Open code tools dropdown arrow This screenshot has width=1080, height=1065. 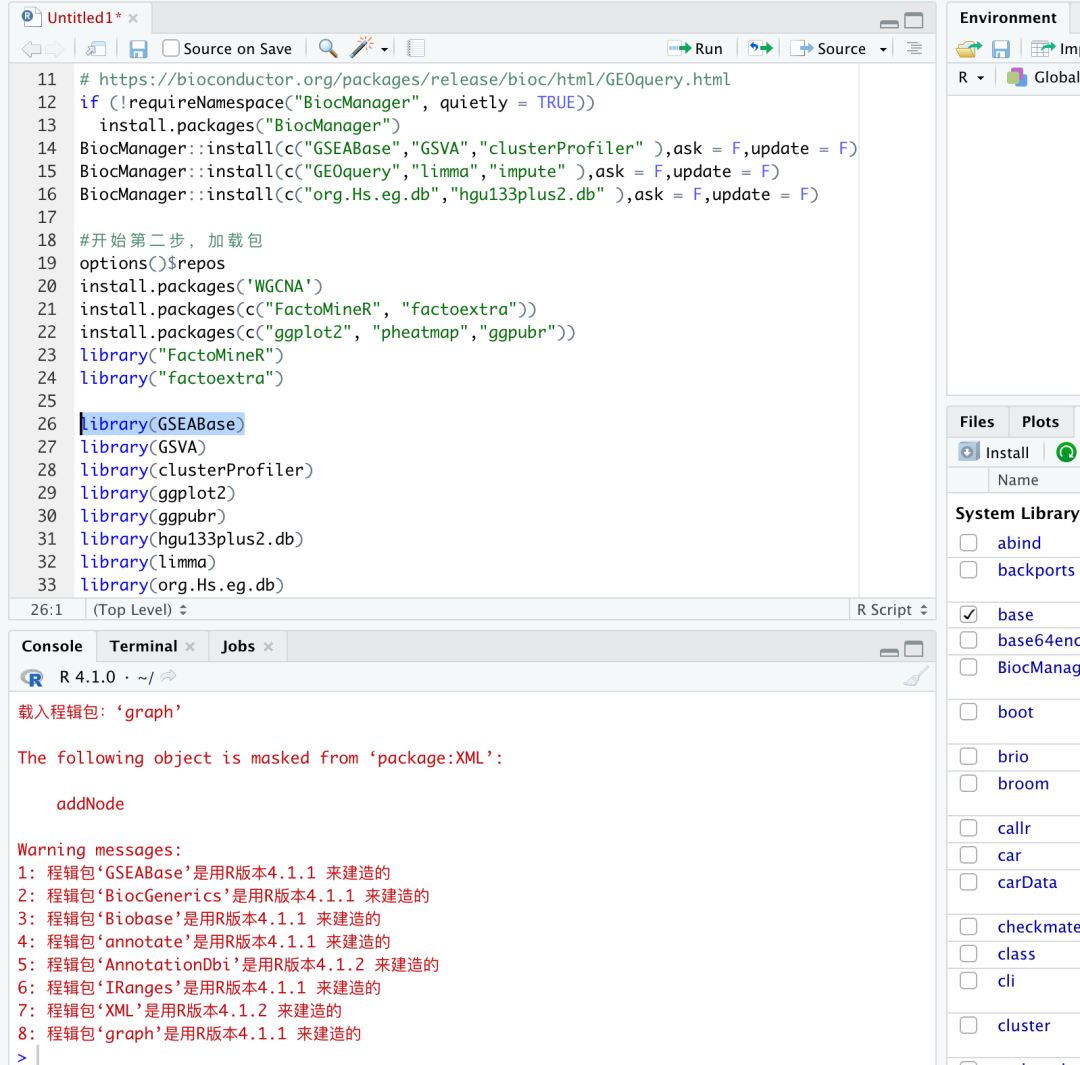coord(384,50)
